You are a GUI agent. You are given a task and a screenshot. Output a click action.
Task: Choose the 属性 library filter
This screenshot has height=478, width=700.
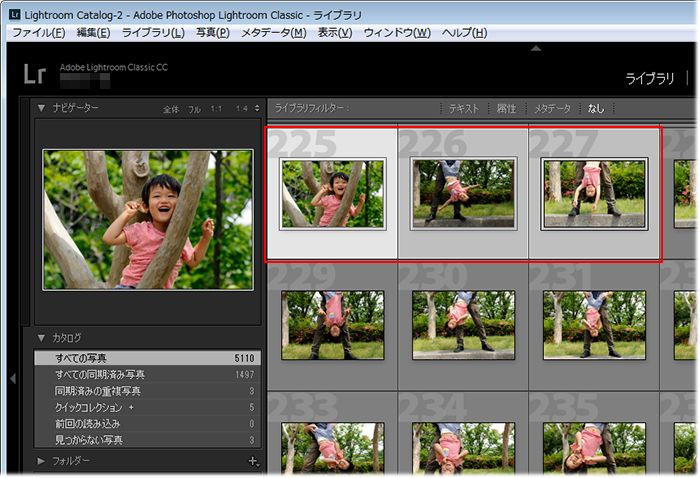tap(507, 108)
